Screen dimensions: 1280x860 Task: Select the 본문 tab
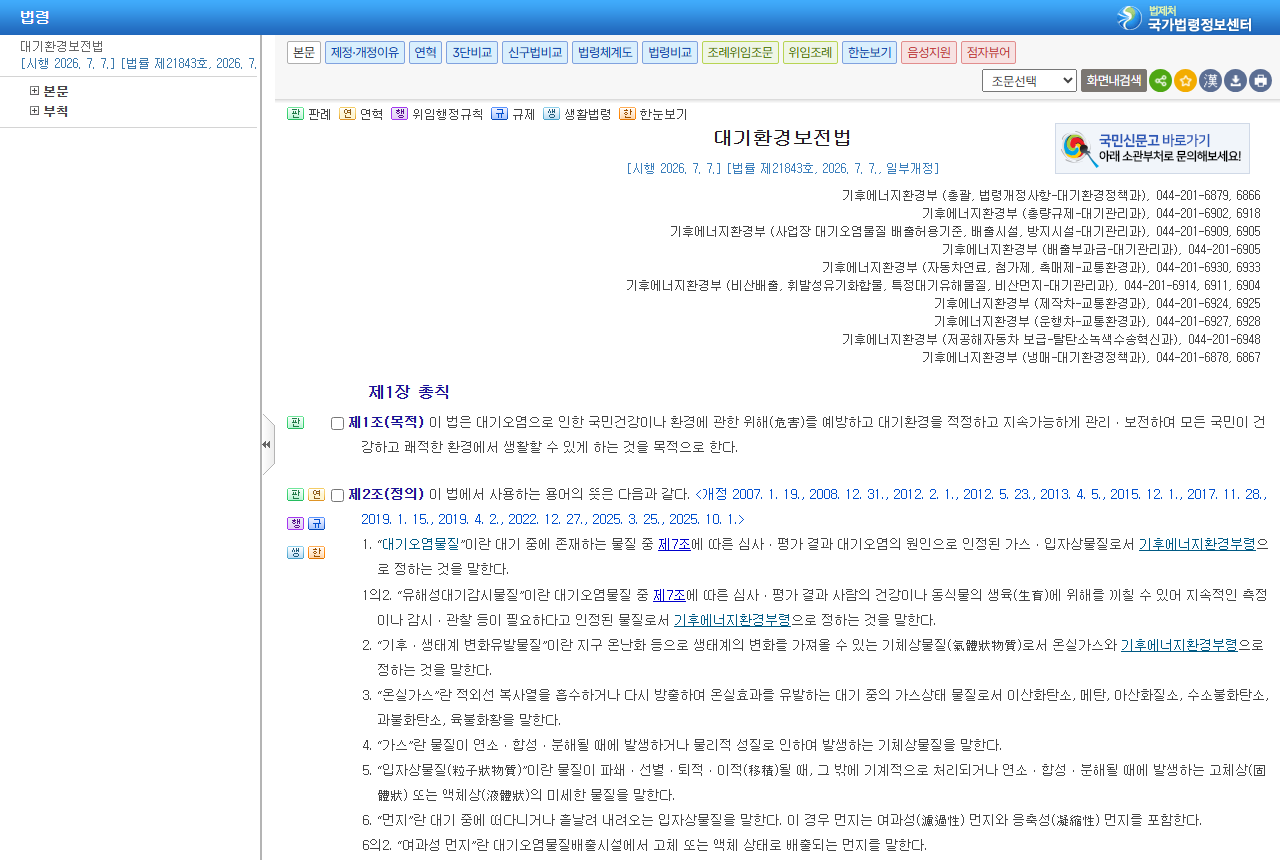[x=304, y=53]
